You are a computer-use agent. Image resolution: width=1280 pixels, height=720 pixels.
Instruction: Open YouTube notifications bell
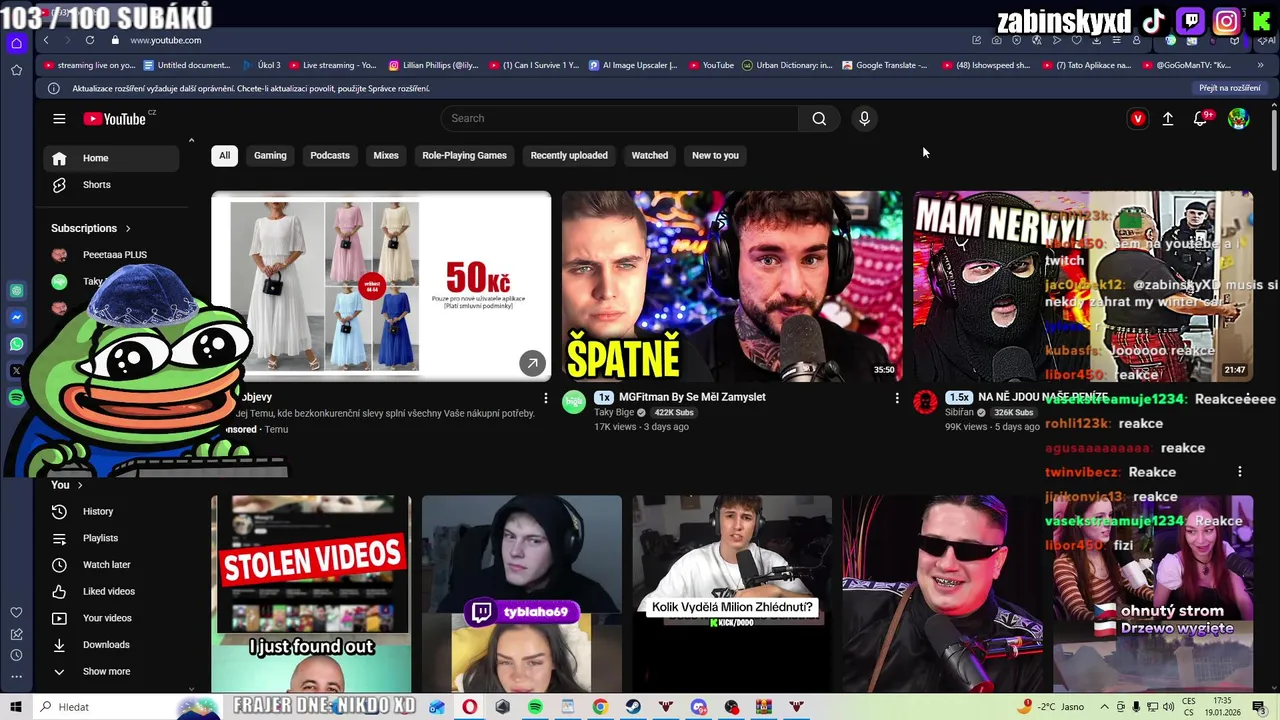click(x=1201, y=119)
